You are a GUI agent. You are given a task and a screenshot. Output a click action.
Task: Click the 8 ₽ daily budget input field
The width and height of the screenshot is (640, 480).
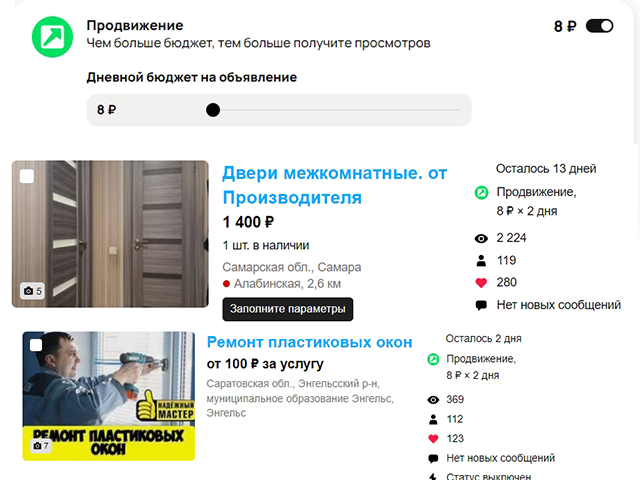pyautogui.click(x=279, y=110)
